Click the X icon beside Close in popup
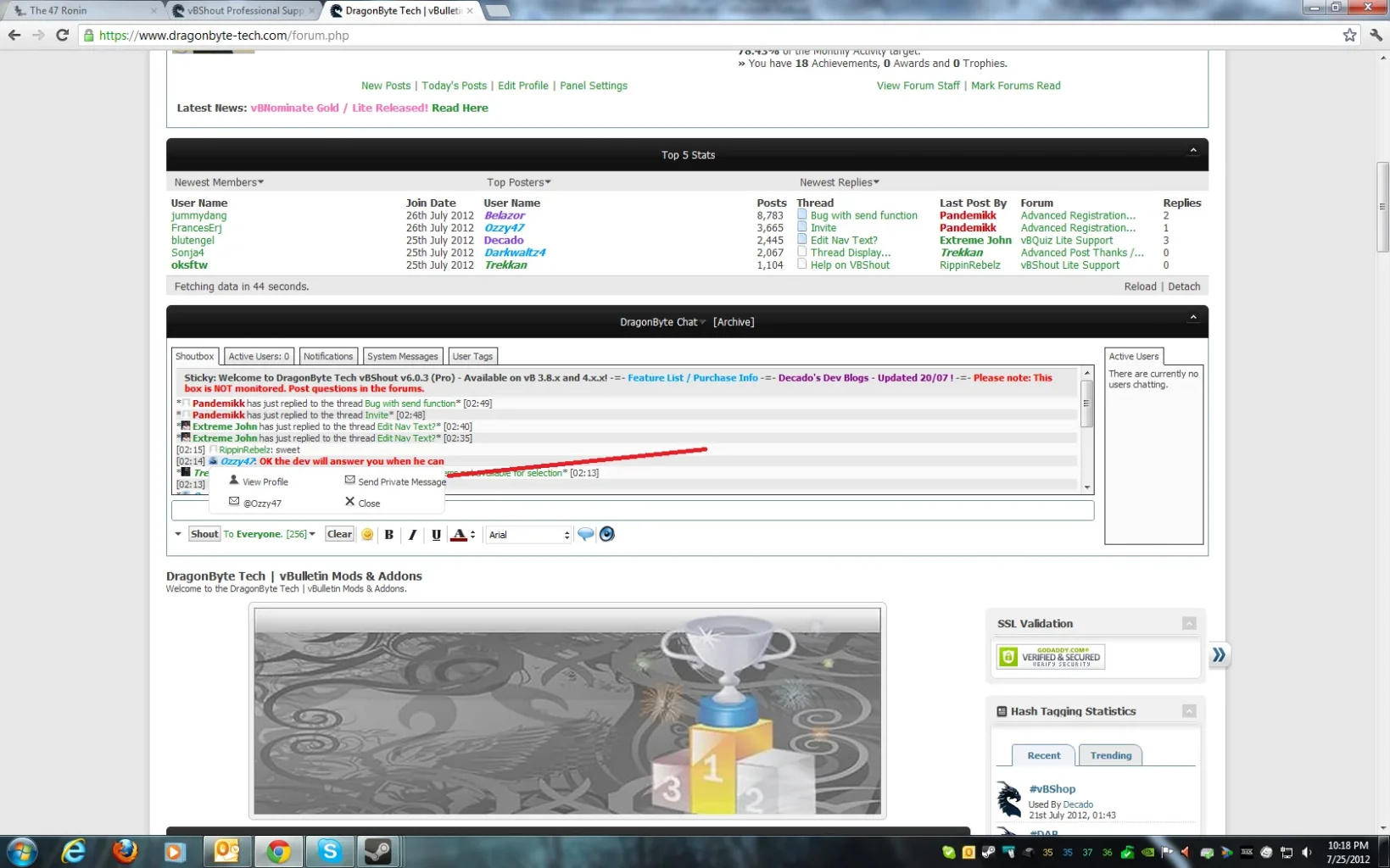 349,502
